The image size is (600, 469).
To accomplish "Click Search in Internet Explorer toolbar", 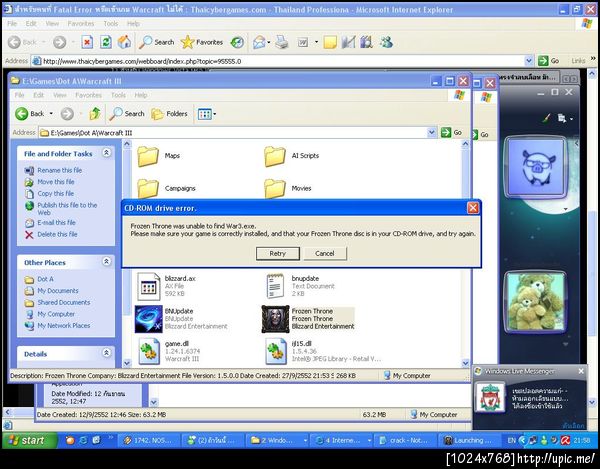I will coord(157,42).
